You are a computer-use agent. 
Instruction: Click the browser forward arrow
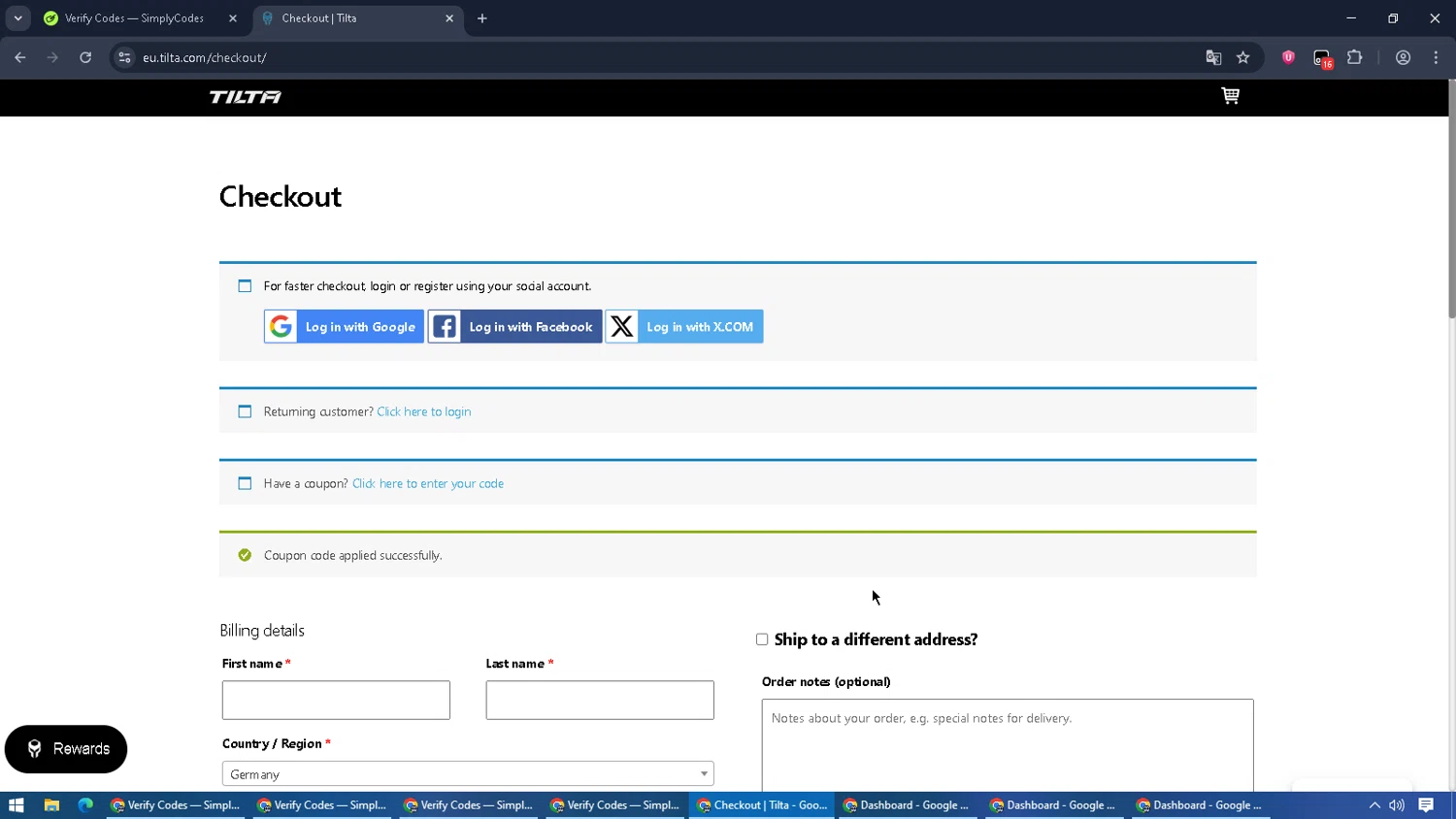(x=52, y=57)
